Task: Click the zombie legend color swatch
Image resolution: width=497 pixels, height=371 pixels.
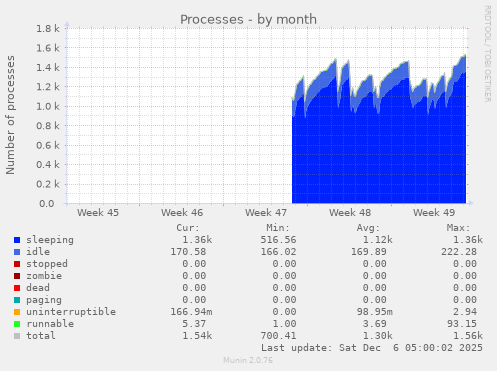Action: pyautogui.click(x=17, y=276)
